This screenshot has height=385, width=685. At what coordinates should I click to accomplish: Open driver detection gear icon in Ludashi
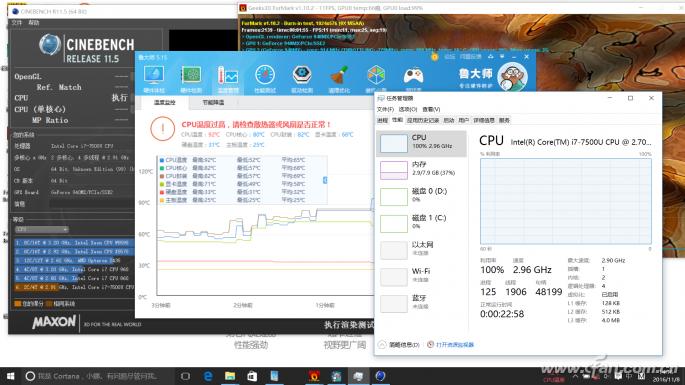click(302, 76)
